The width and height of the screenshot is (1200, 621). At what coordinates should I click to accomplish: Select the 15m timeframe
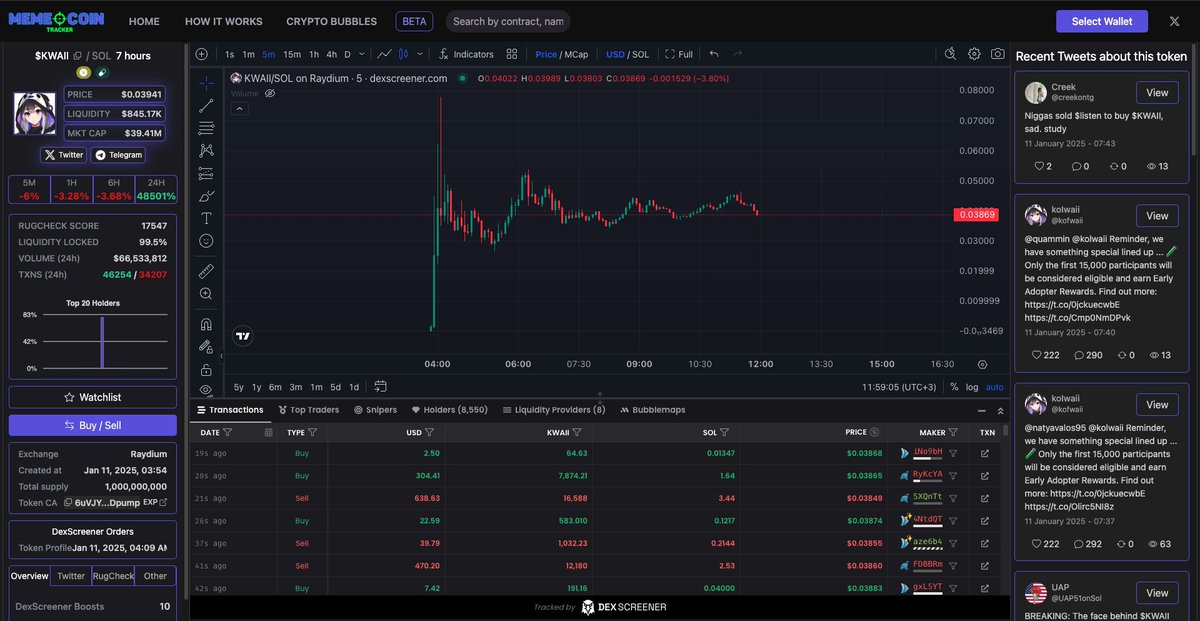tap(292, 54)
